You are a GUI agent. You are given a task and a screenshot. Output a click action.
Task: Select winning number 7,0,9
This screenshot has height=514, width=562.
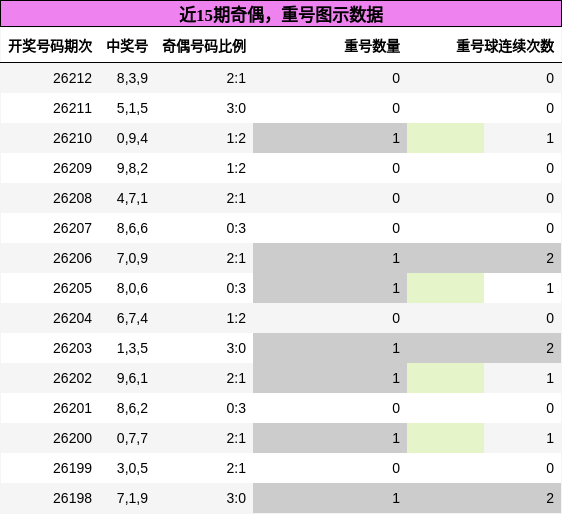click(x=132, y=258)
